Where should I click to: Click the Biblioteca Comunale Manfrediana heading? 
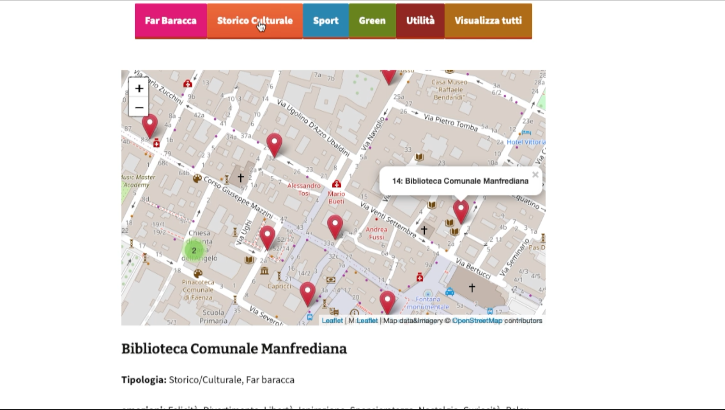234,349
